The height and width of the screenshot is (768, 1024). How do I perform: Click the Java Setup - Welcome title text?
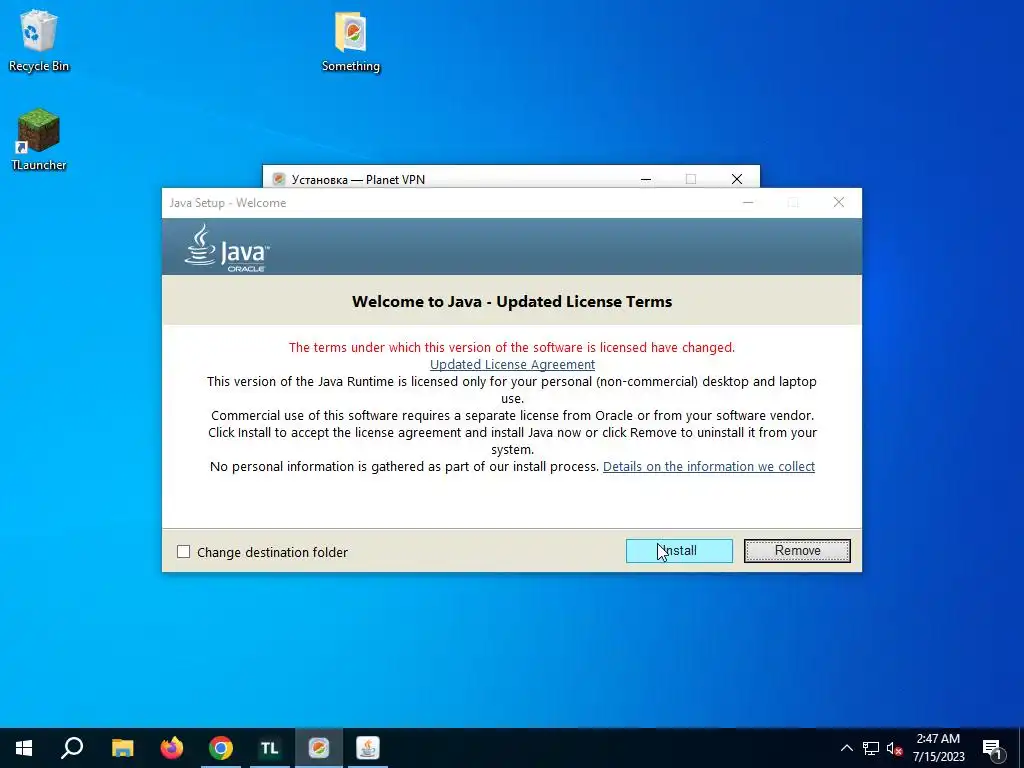coord(228,202)
